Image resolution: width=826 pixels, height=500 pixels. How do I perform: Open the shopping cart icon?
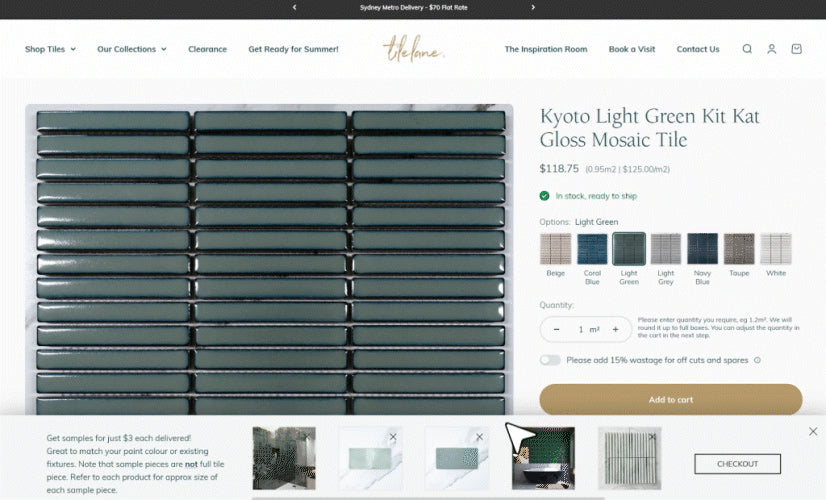[796, 49]
